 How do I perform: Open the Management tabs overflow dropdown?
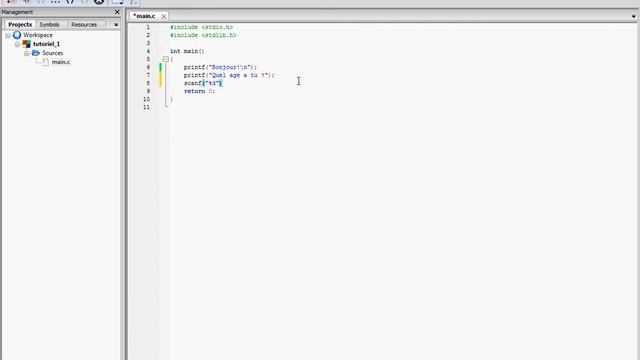116,25
